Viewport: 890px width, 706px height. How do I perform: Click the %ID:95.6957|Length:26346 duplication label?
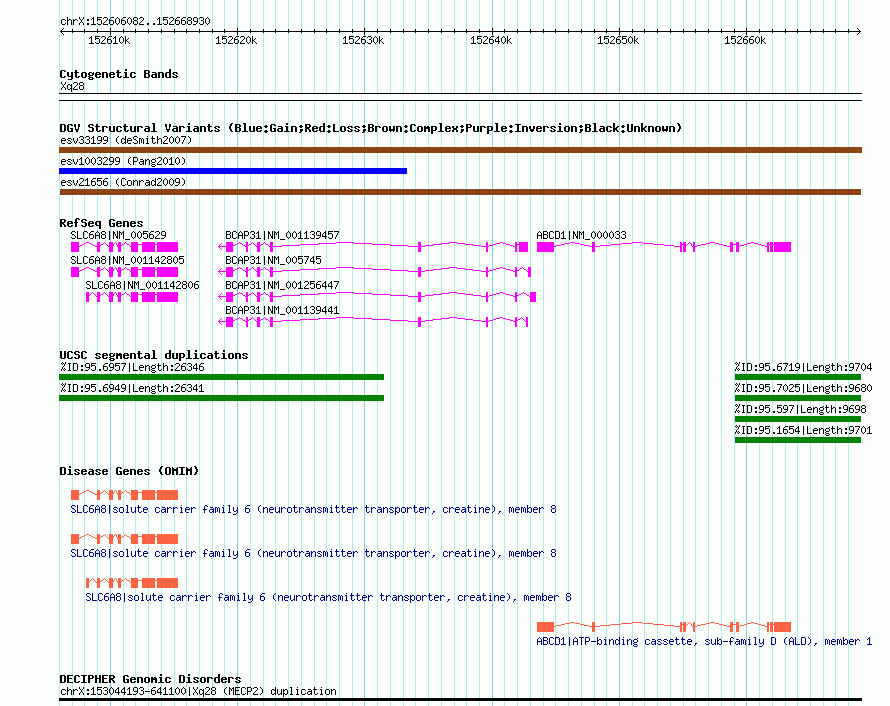(x=132, y=367)
